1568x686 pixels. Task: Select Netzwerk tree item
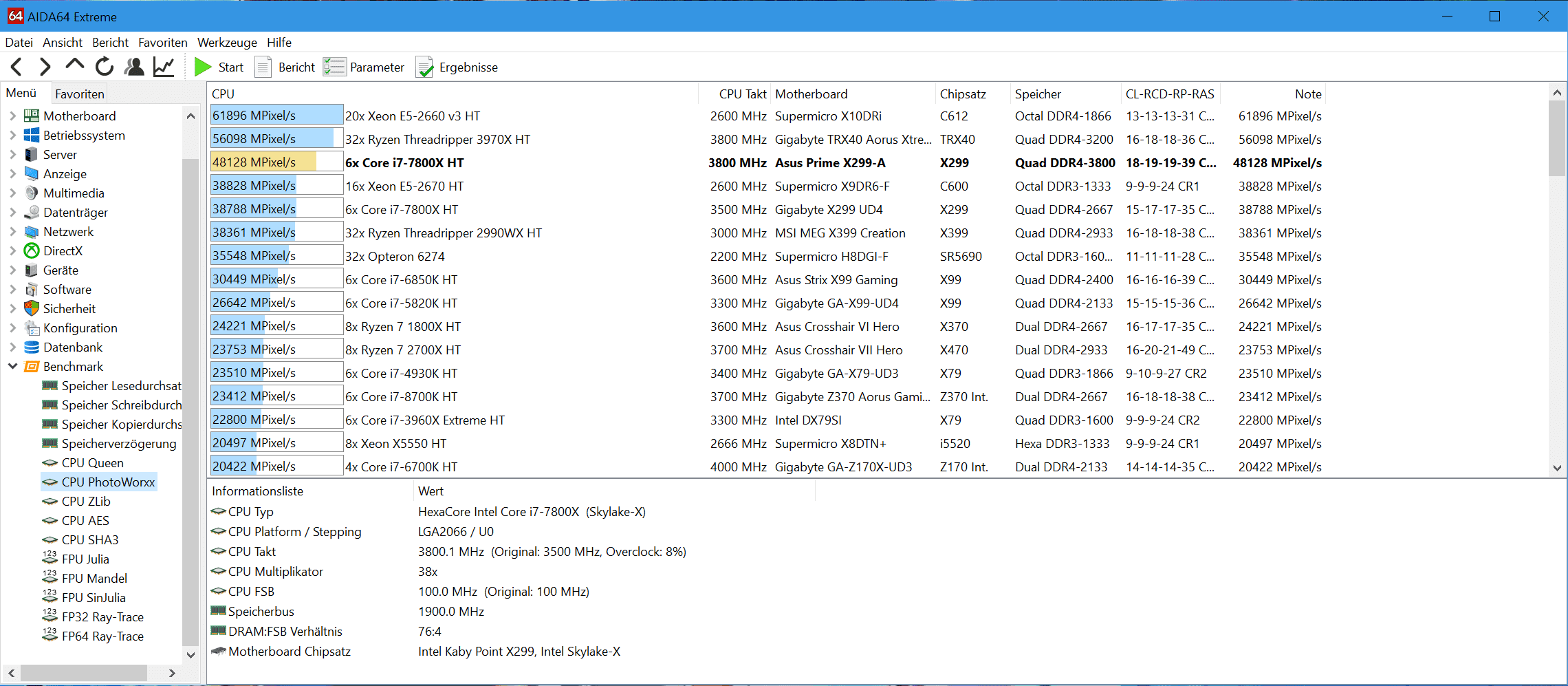click(68, 231)
